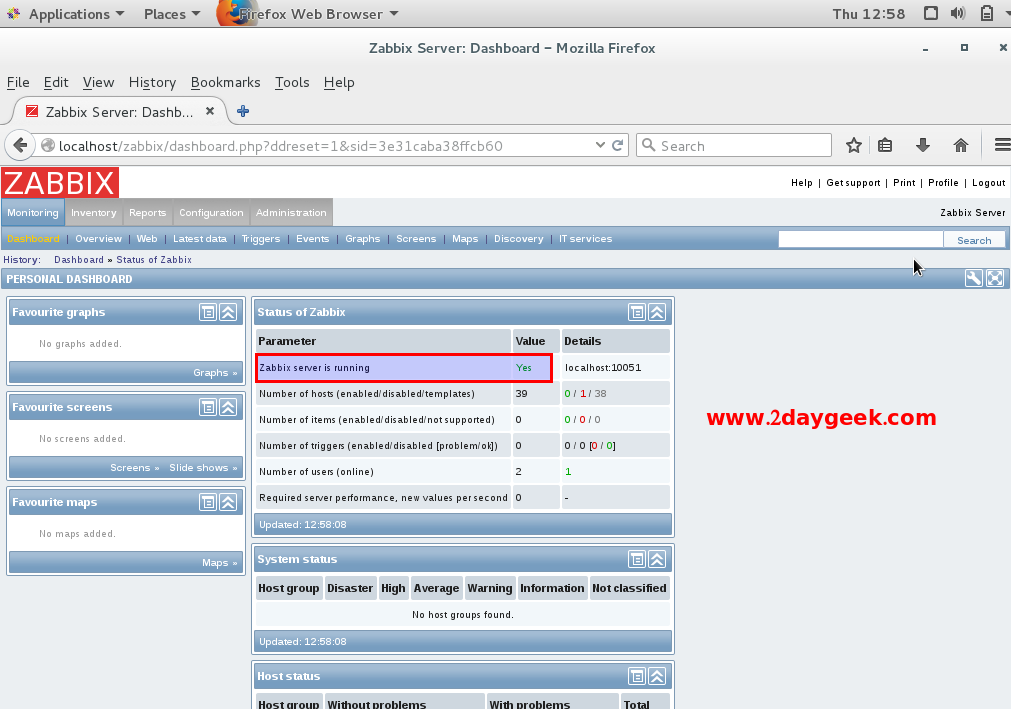Open the Applications menu
This screenshot has height=709, width=1011.
click(76, 14)
